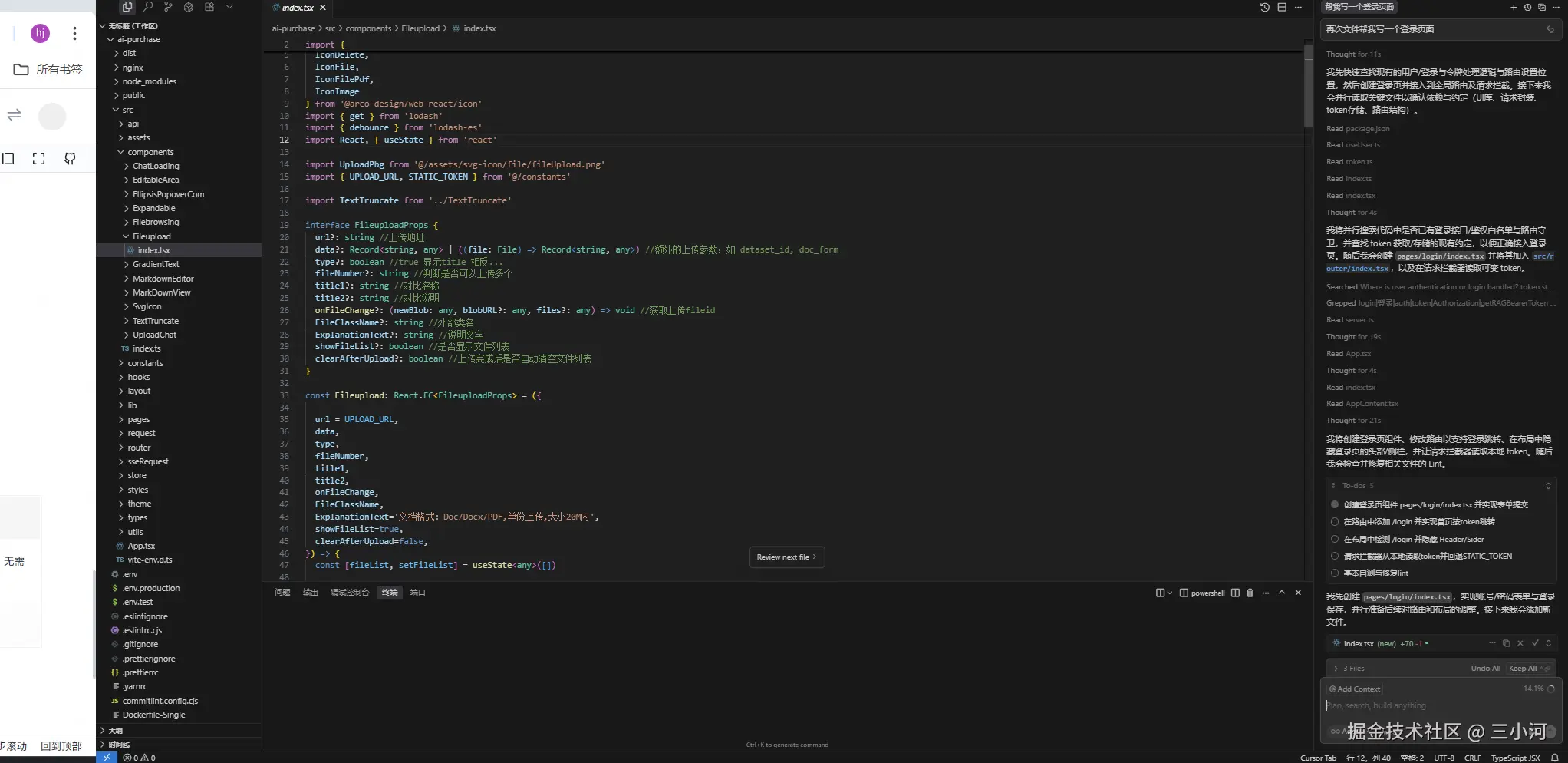1568x763 pixels.
Task: Switch to the 问题 panel tab
Action: [x=282, y=593]
